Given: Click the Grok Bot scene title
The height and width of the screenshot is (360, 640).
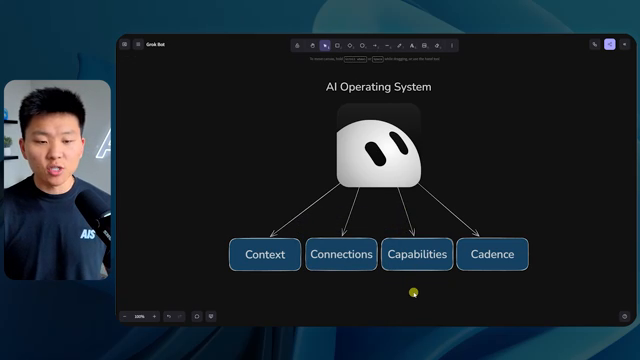Looking at the screenshot, I should click(156, 44).
